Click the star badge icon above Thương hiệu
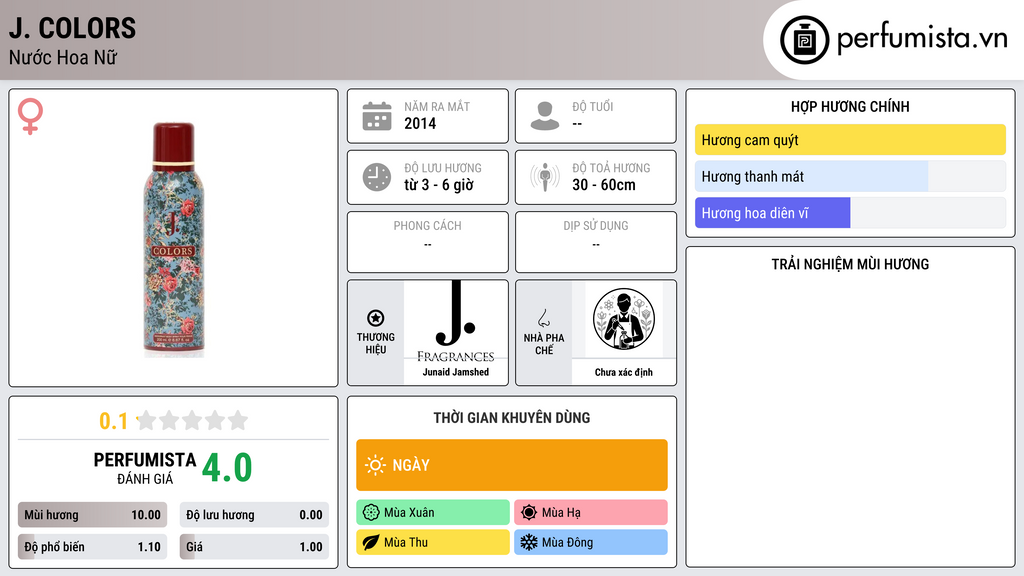The height and width of the screenshot is (576, 1024). (x=376, y=318)
